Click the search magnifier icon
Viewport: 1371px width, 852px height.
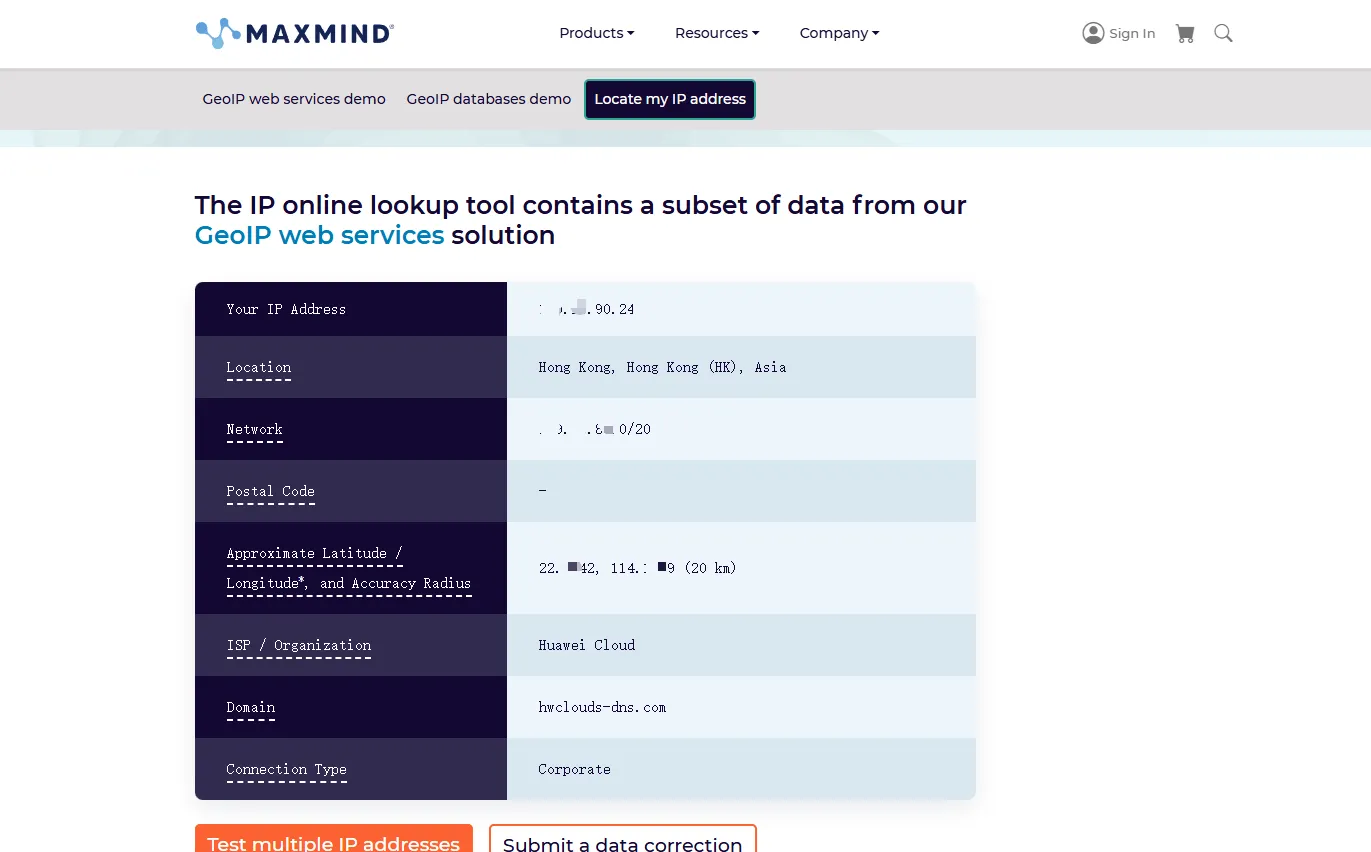click(1223, 33)
